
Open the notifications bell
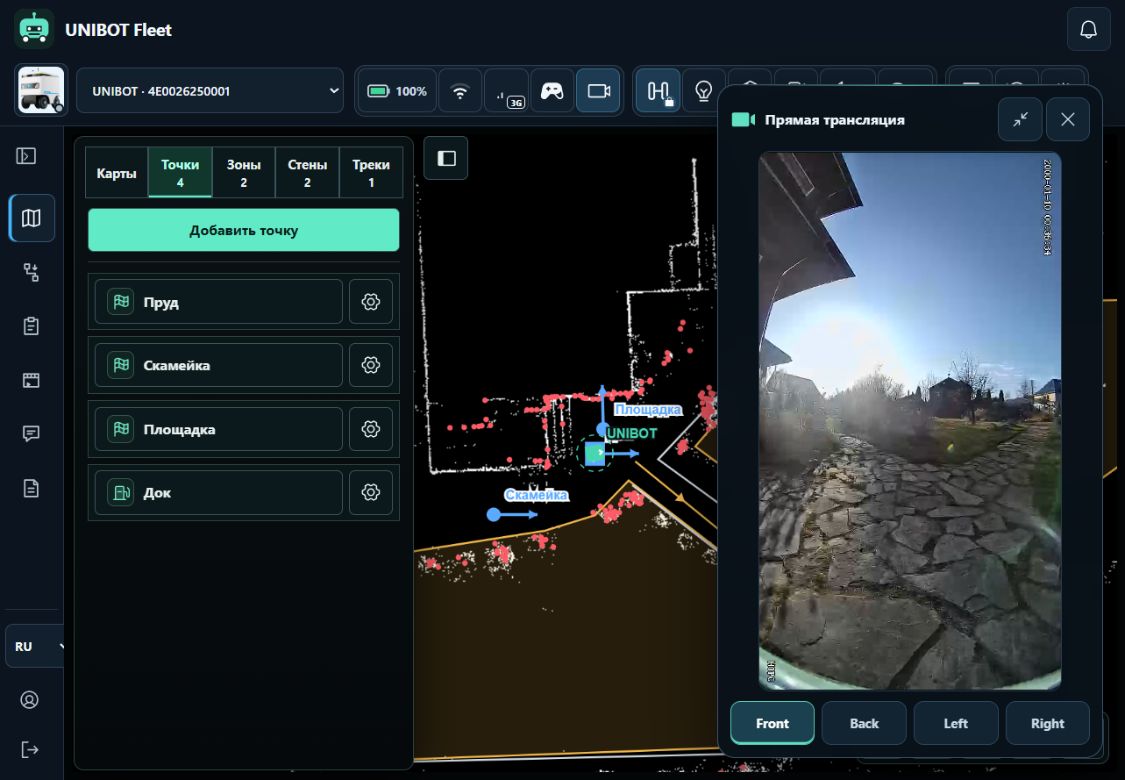(1088, 29)
